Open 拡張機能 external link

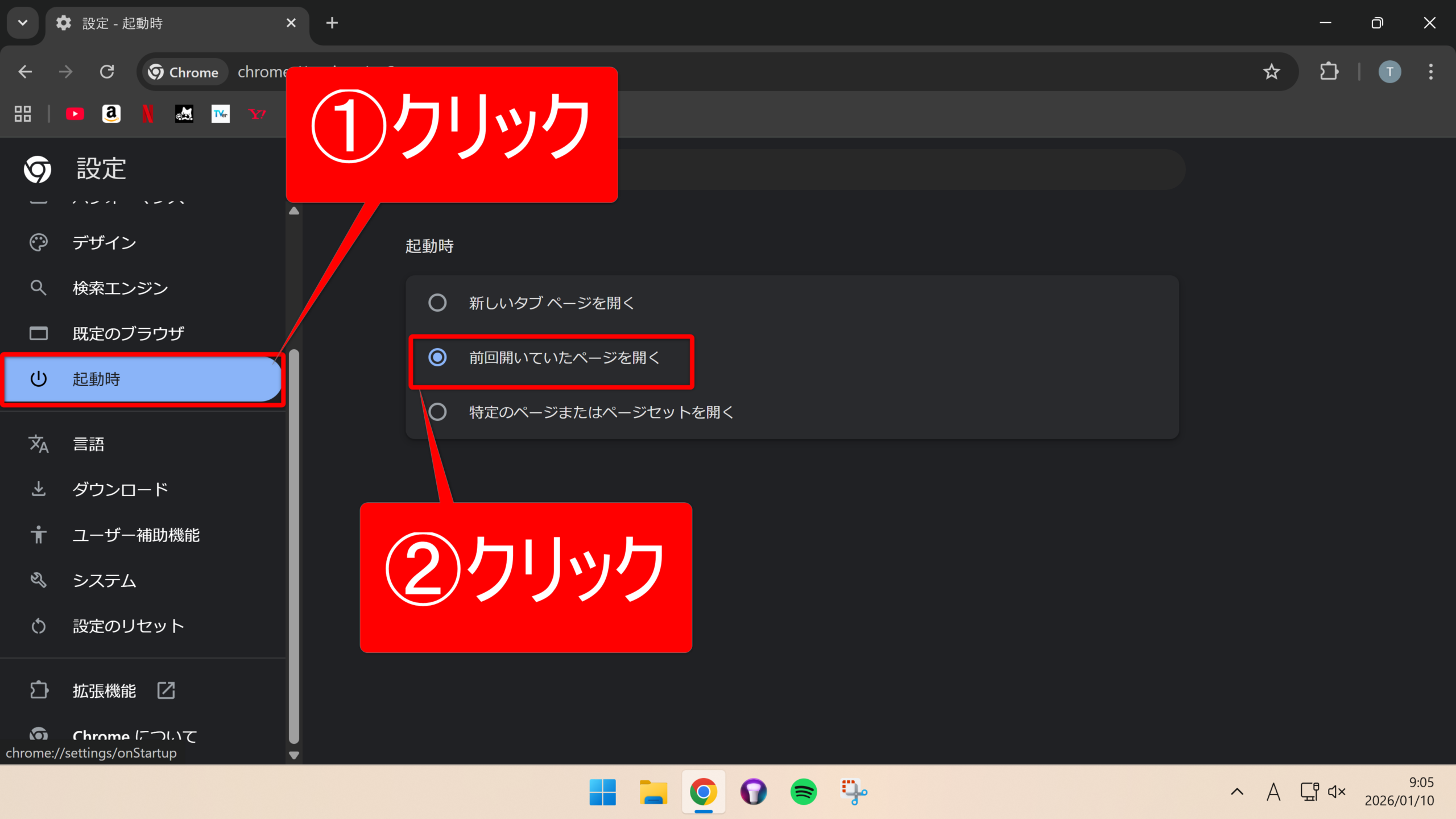click(x=104, y=690)
